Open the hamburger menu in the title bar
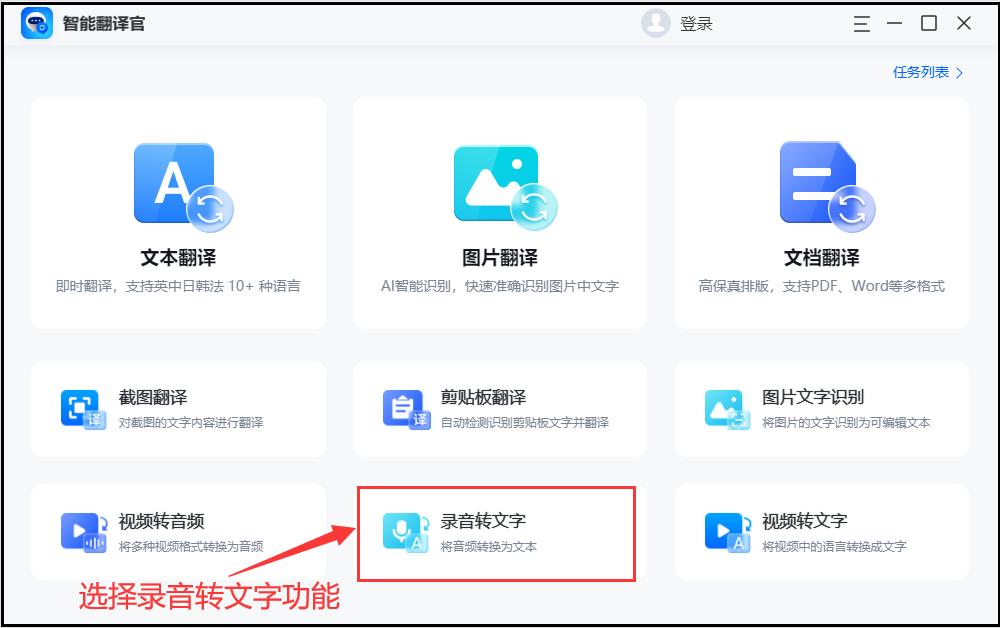This screenshot has height=628, width=1000. pos(860,23)
